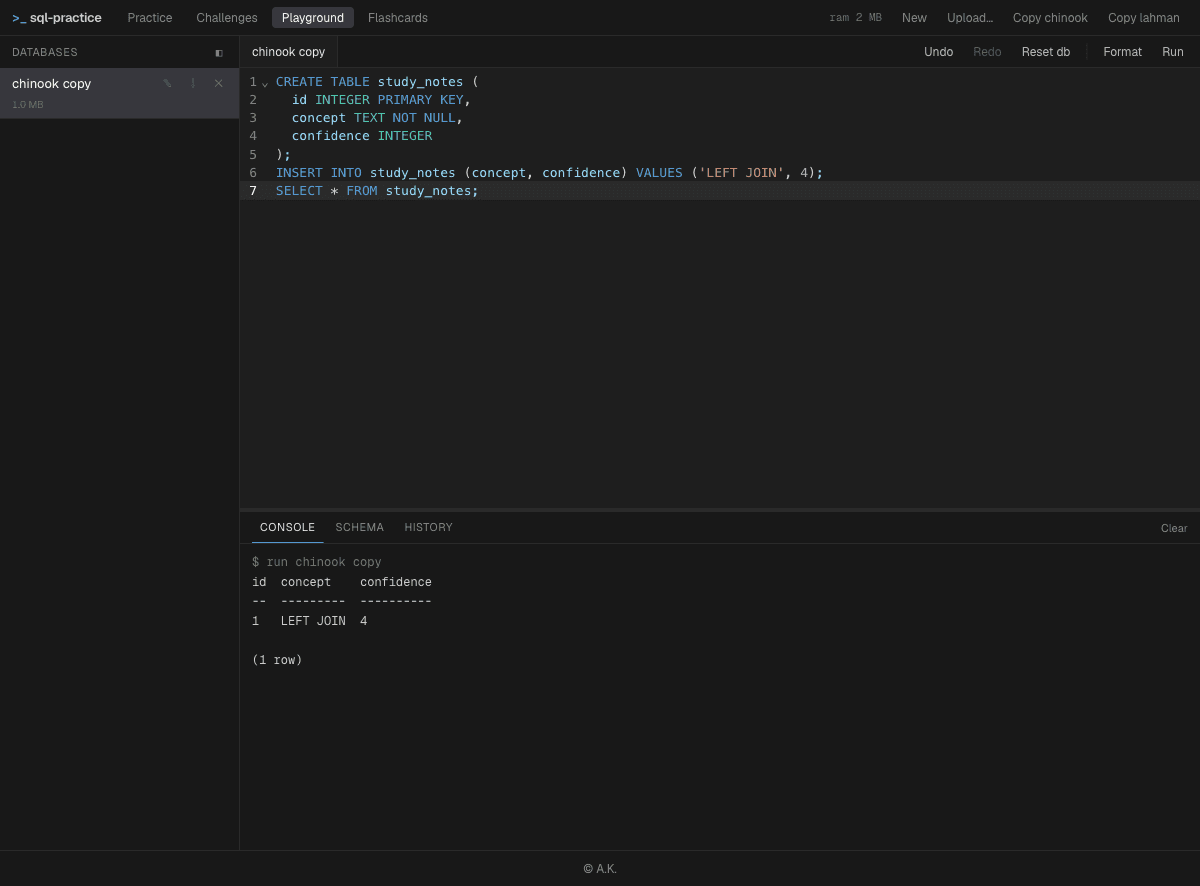This screenshot has height=886, width=1200.
Task: Run the SQL query
Action: click(x=1173, y=52)
